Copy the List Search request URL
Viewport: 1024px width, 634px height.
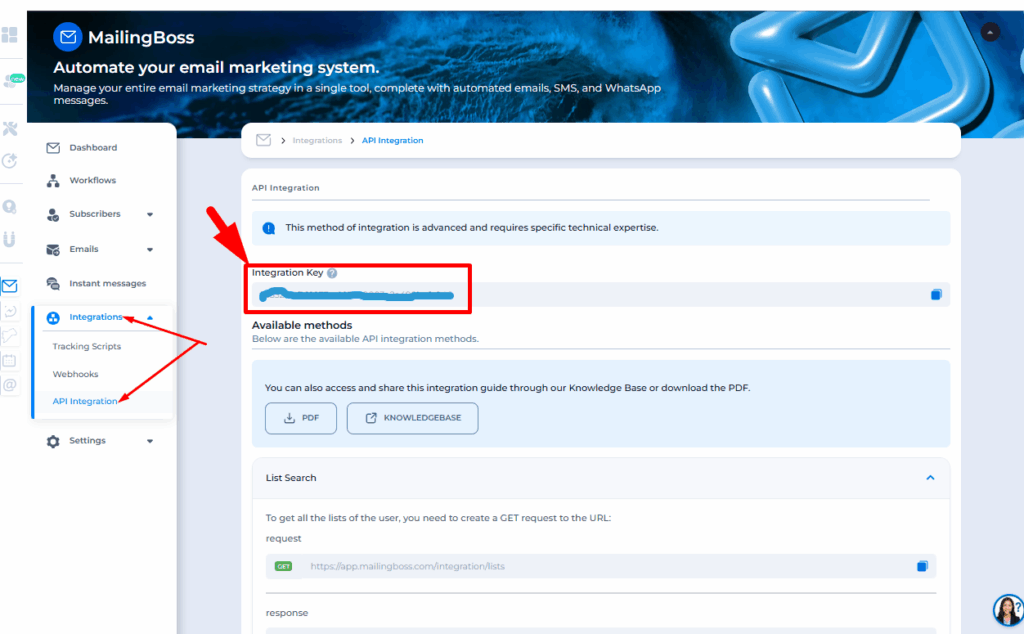pos(922,566)
